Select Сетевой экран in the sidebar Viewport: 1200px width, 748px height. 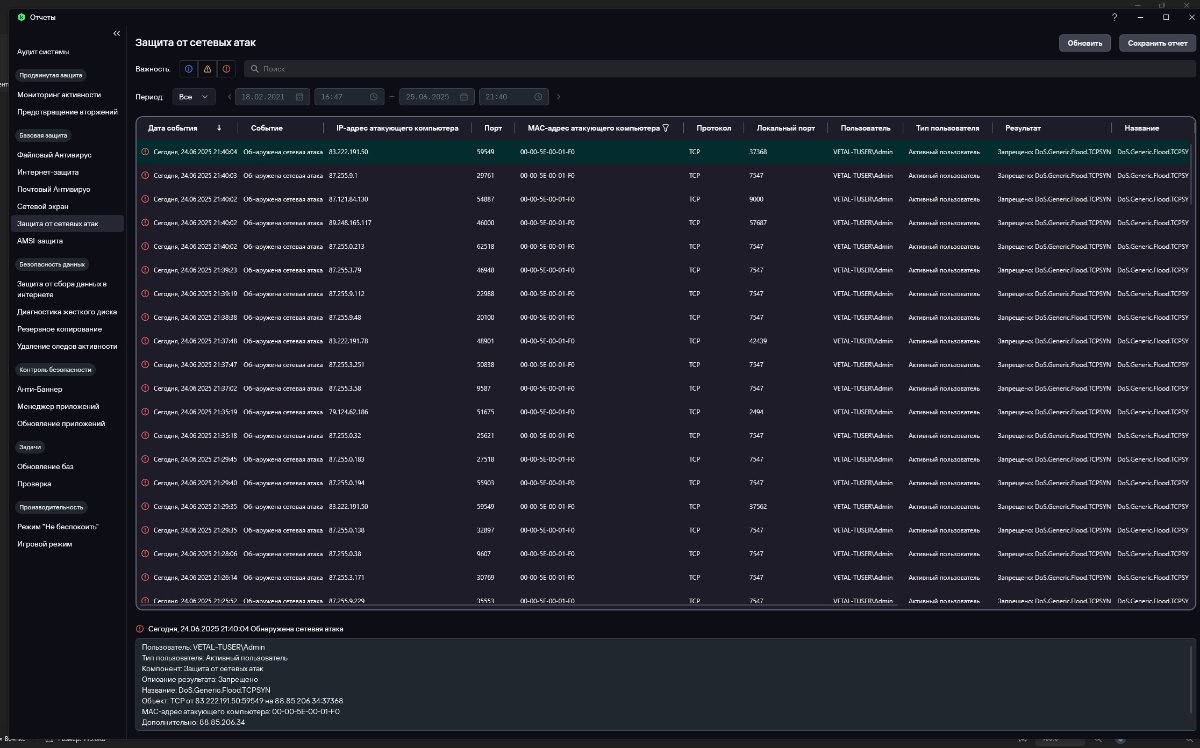click(x=42, y=206)
